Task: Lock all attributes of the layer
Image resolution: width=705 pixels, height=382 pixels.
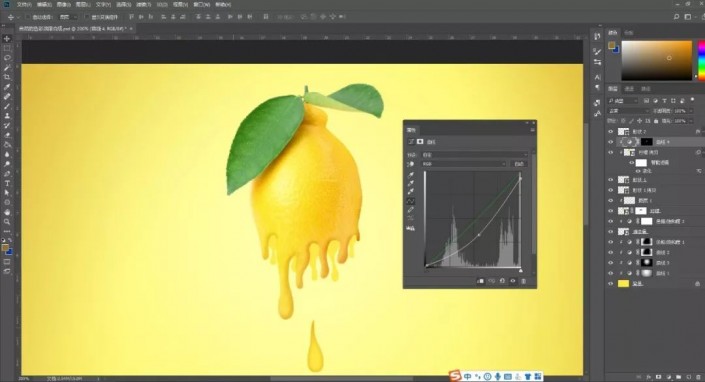Action: pos(656,121)
